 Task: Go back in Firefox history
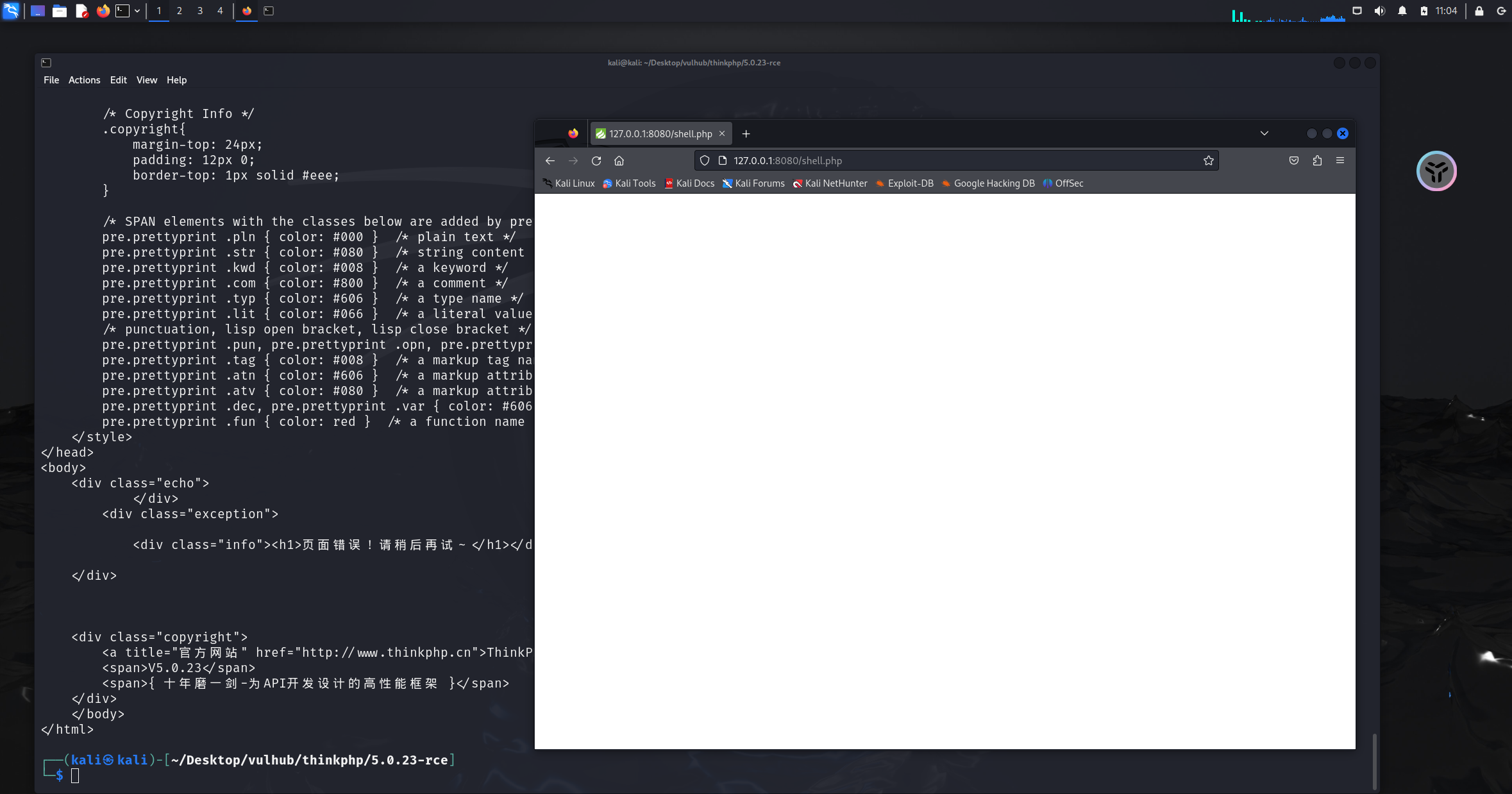tap(550, 161)
